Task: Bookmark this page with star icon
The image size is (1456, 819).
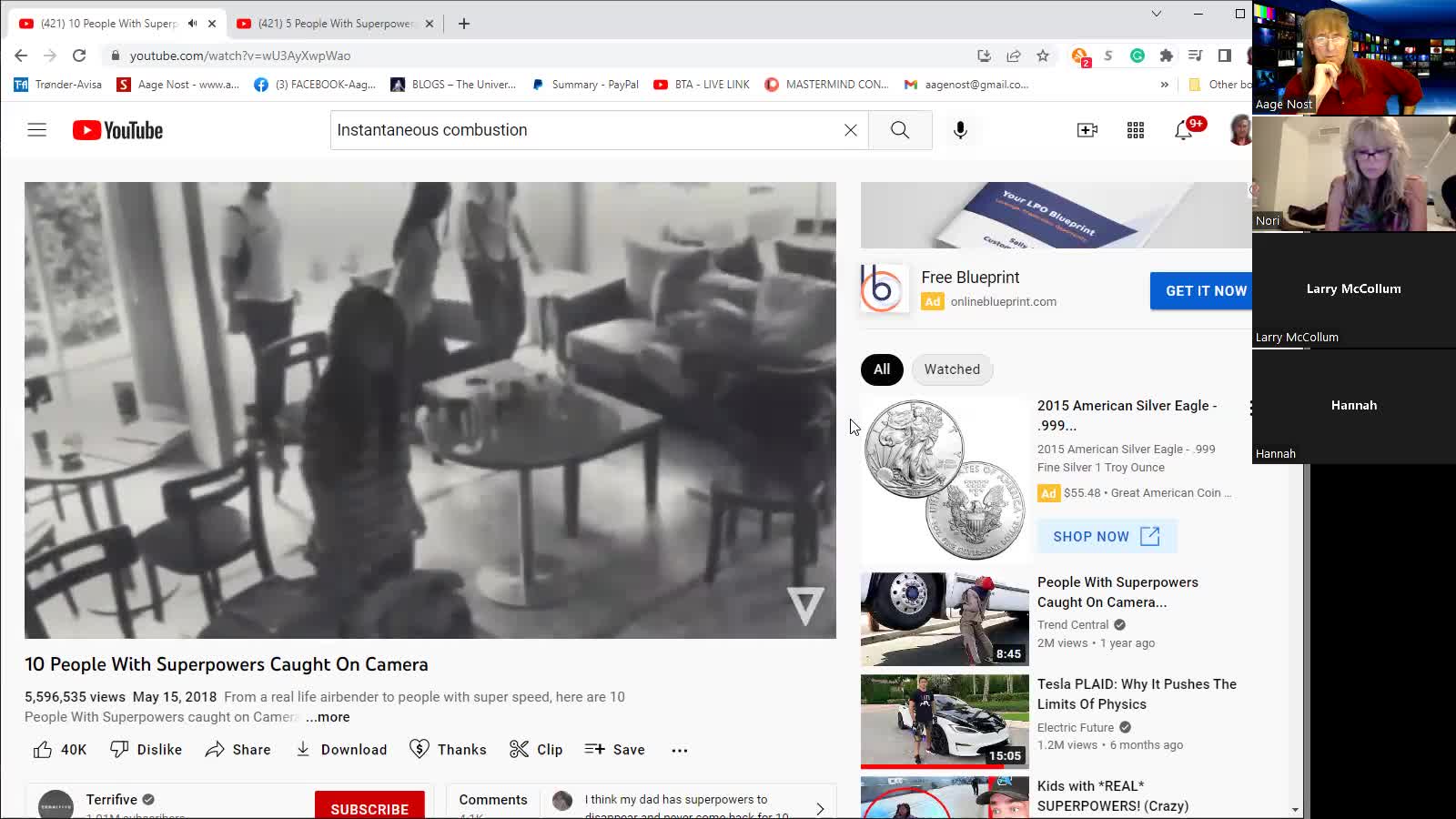Action: [x=1043, y=56]
